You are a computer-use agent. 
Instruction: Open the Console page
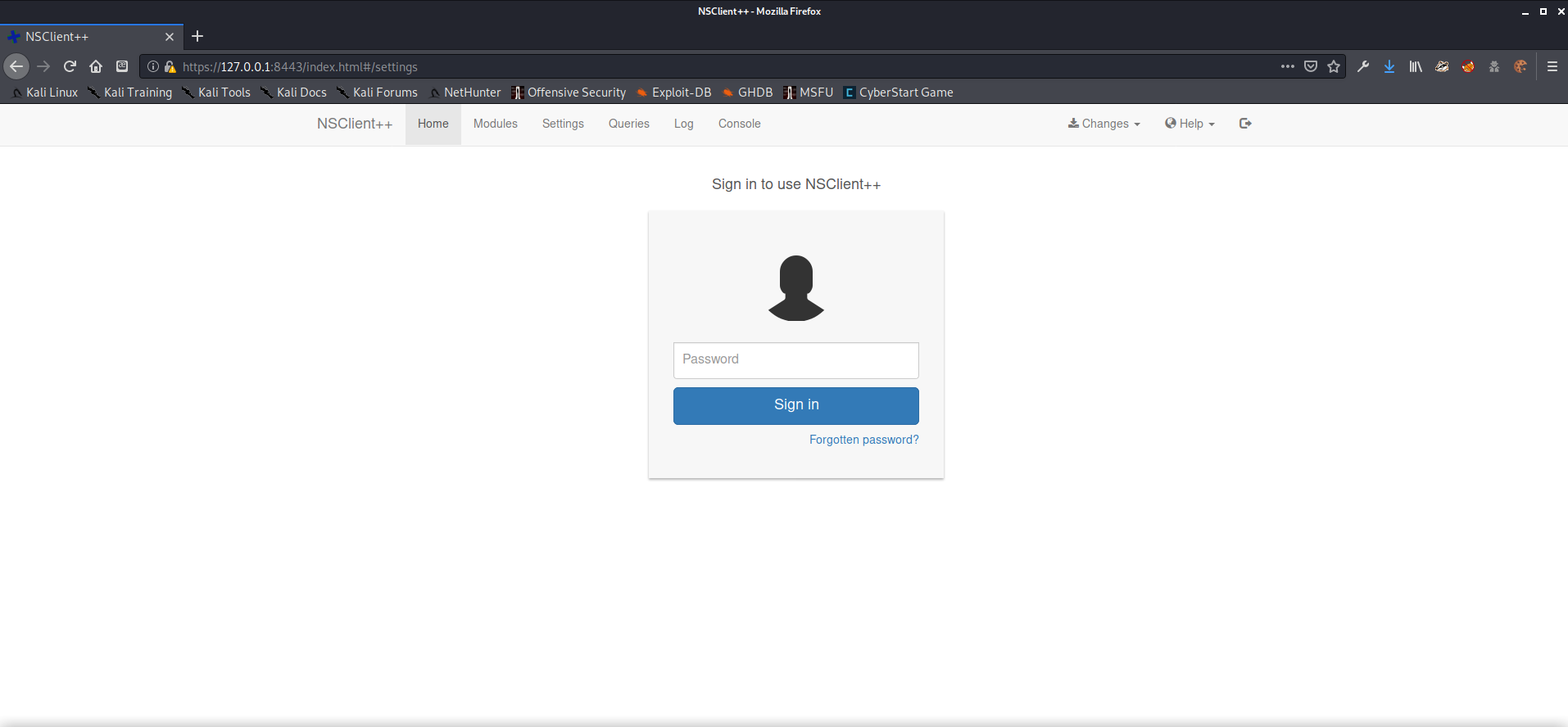click(x=739, y=124)
